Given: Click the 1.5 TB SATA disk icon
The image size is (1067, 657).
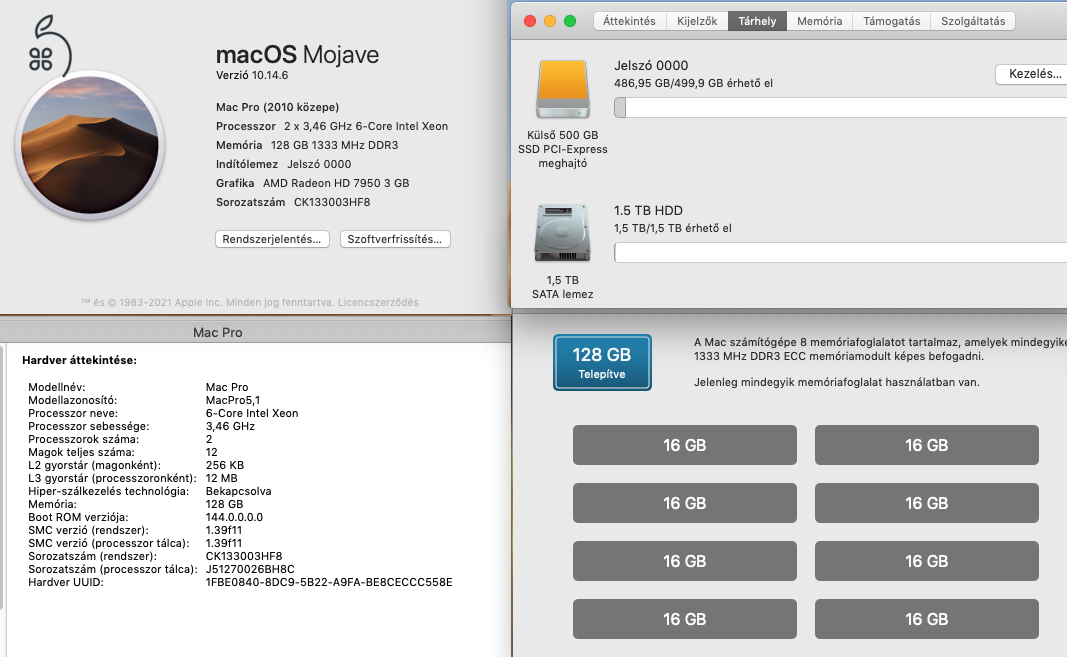Looking at the screenshot, I should (x=562, y=235).
